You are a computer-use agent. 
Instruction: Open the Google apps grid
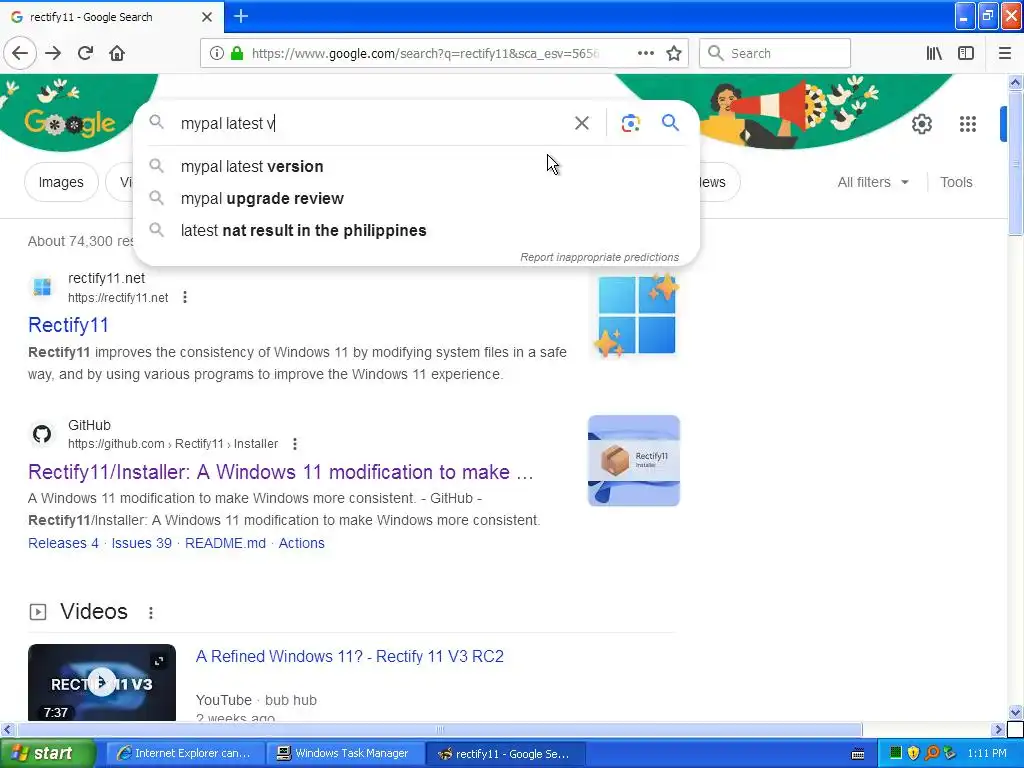968,123
